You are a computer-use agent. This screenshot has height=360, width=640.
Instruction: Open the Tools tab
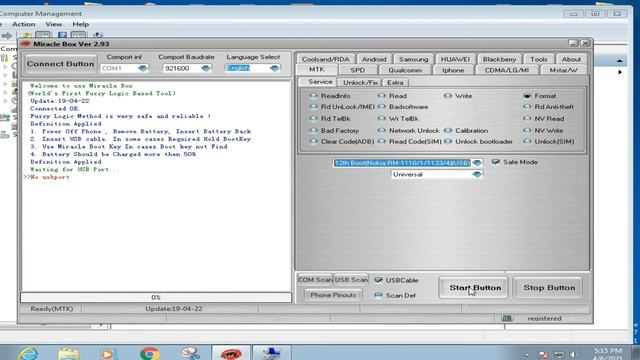(539, 59)
